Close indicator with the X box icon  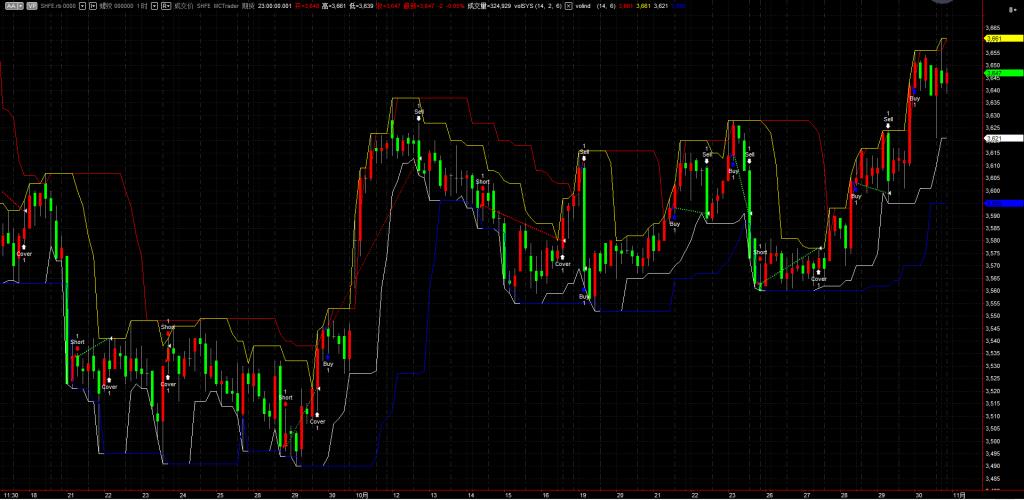568,6
